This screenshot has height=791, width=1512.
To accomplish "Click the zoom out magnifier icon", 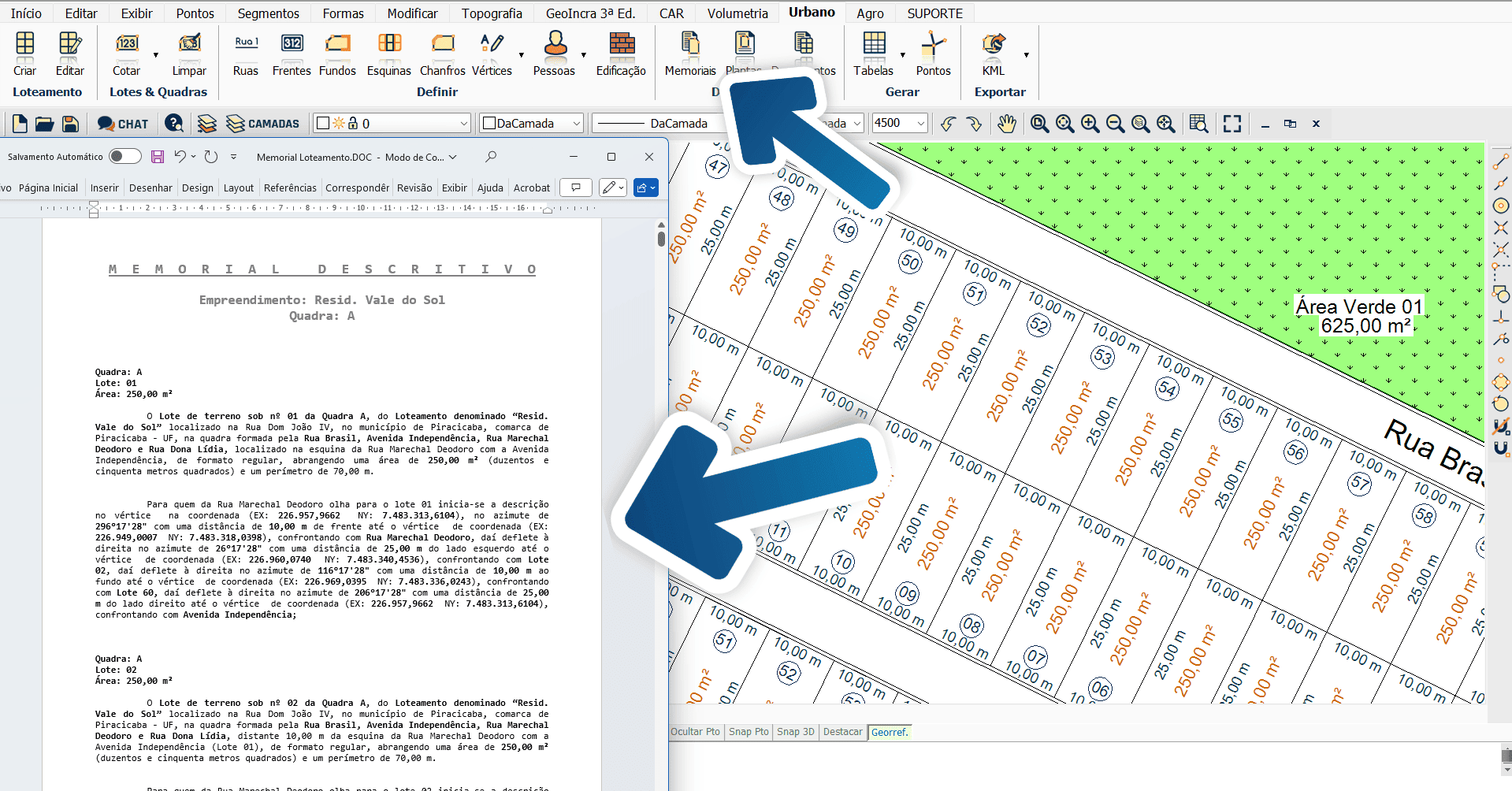I will [x=1115, y=124].
